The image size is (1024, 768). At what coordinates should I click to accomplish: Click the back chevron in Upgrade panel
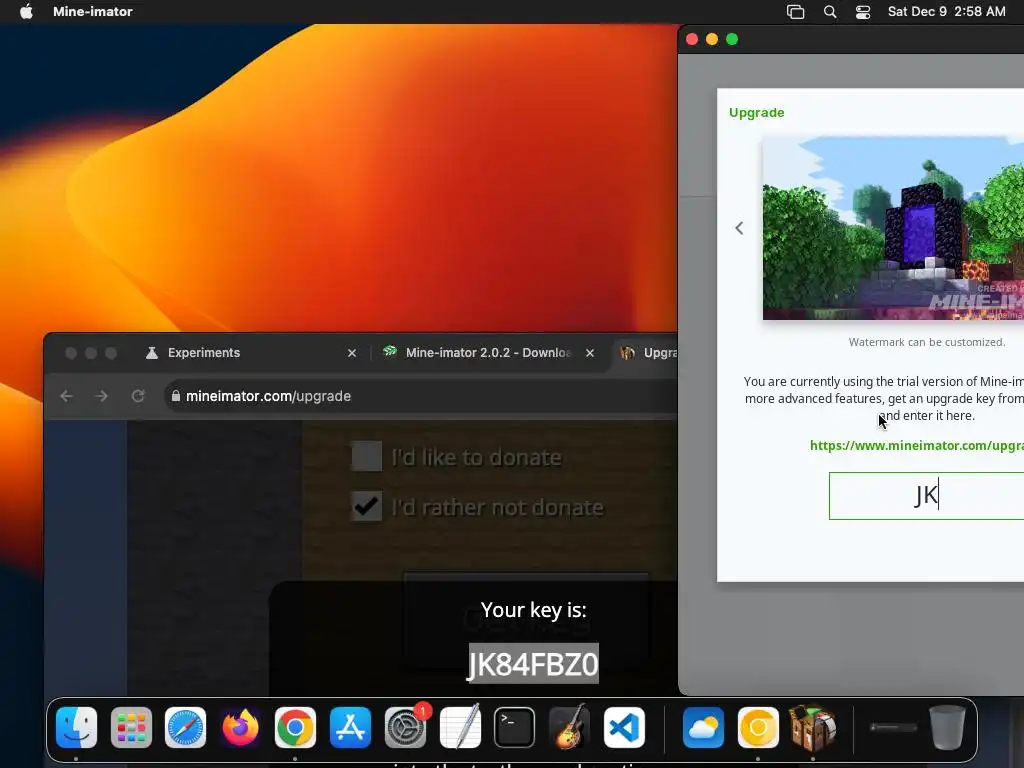739,228
